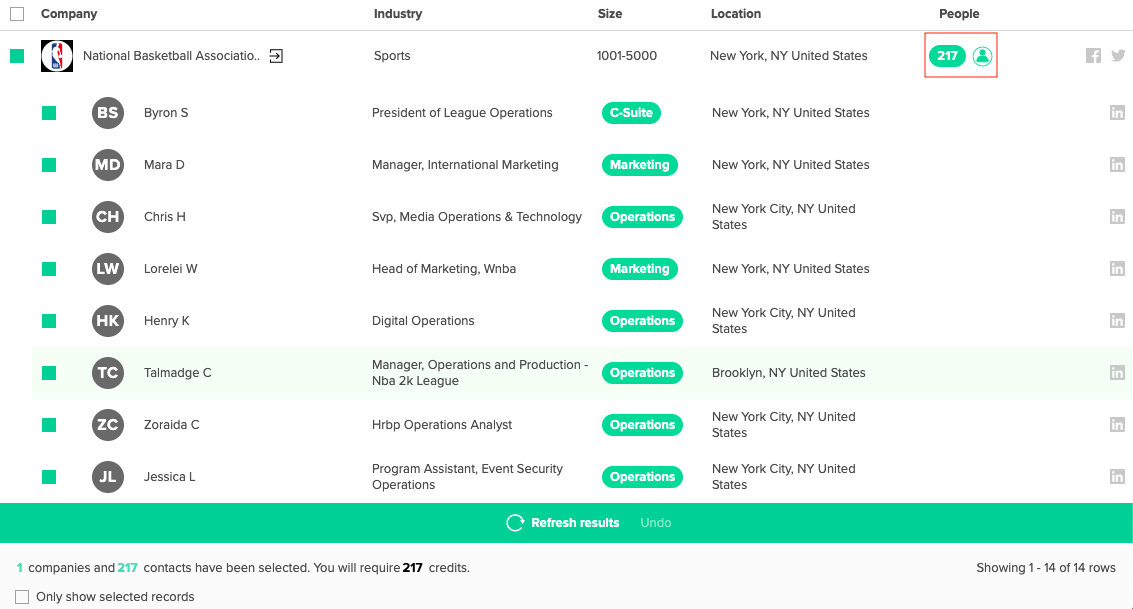Screen dimensions: 1133x609
Task: Click the C-Suite tag for Byron S
Action: click(632, 113)
